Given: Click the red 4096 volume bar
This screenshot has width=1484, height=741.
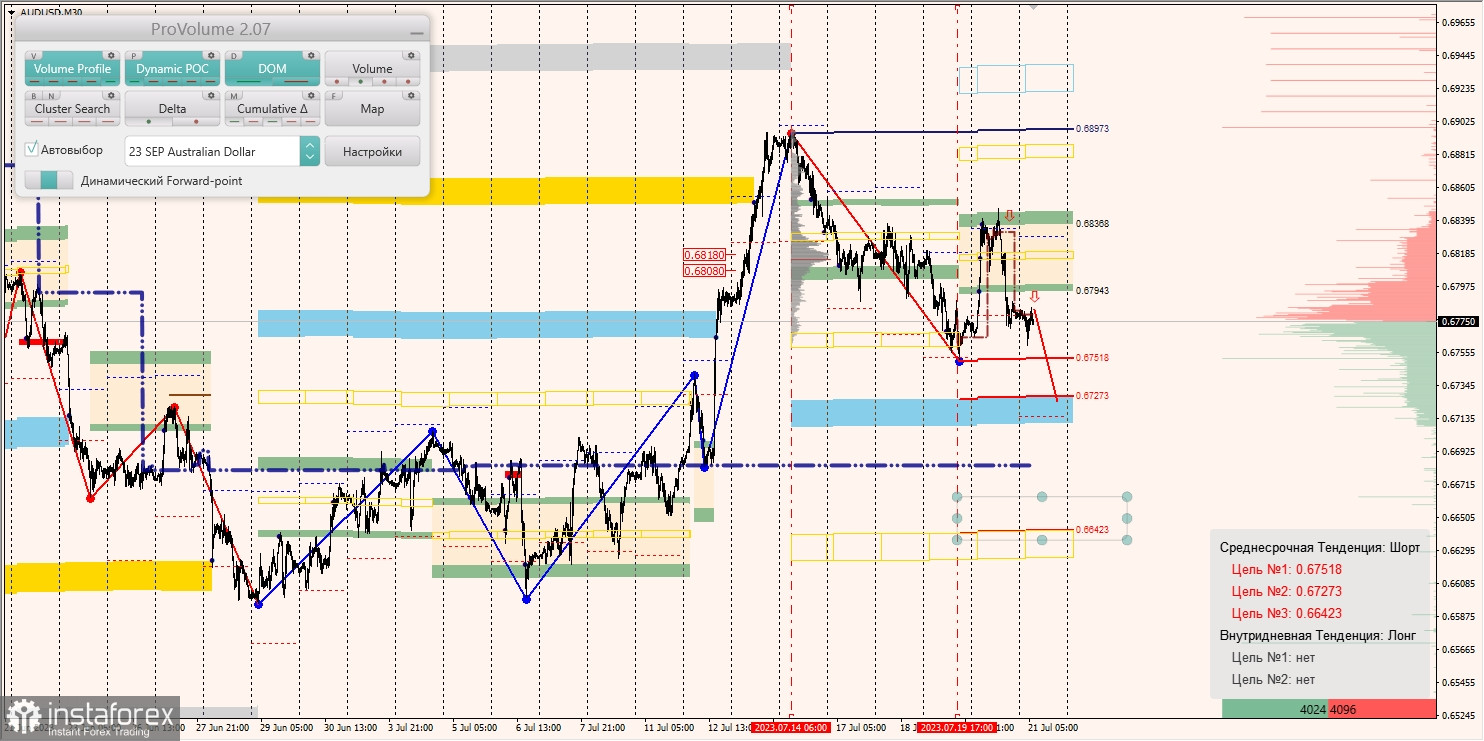Looking at the screenshot, I should pos(1381,709).
